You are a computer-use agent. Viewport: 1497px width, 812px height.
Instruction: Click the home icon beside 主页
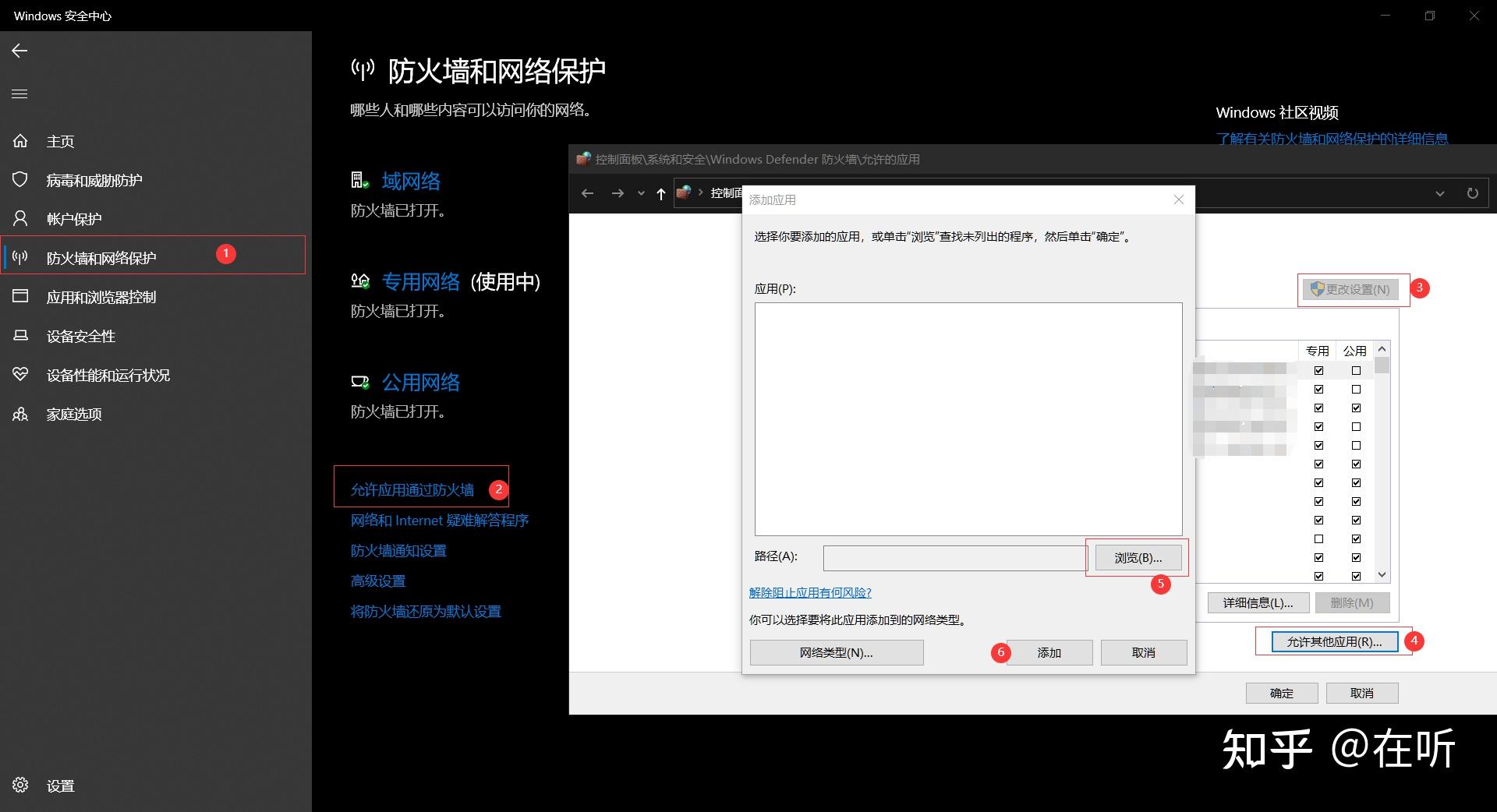(20, 141)
